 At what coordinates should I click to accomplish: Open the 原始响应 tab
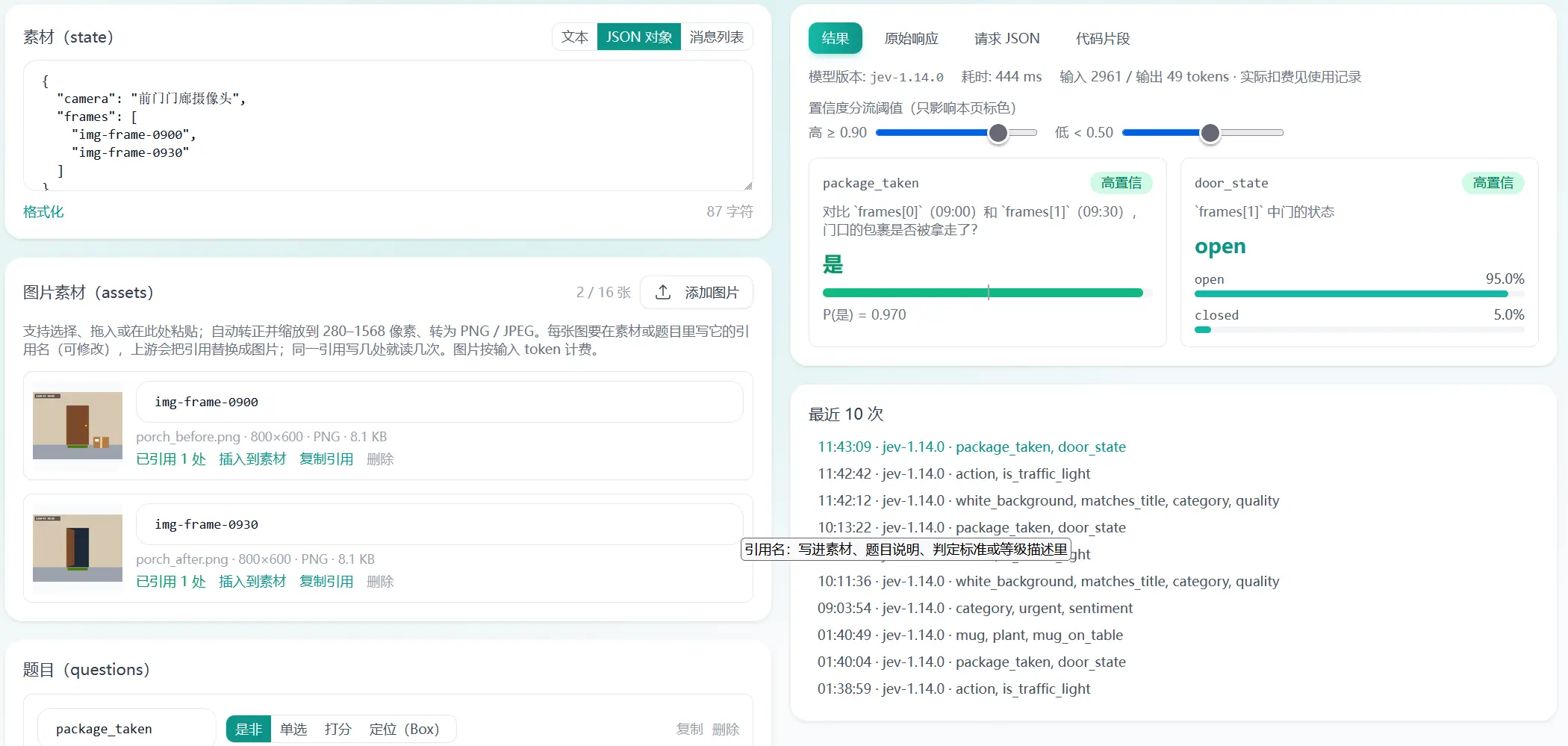point(912,38)
